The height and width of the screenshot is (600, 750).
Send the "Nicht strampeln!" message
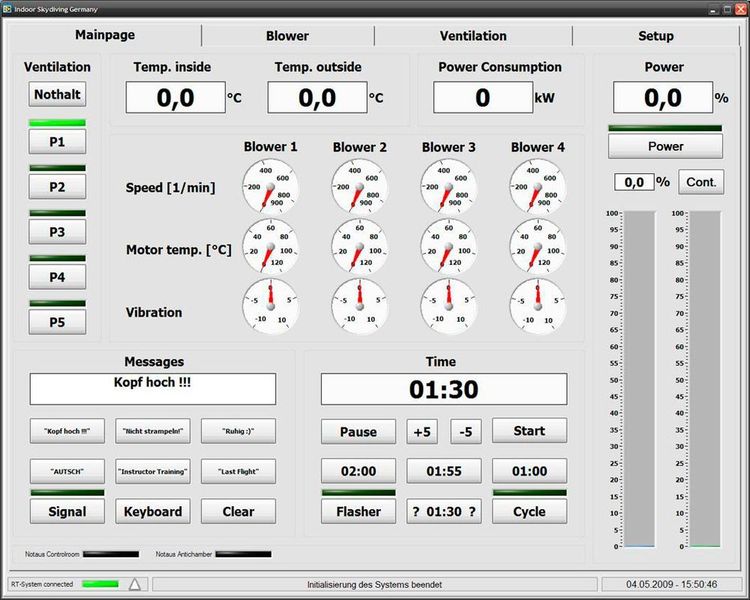[x=153, y=431]
